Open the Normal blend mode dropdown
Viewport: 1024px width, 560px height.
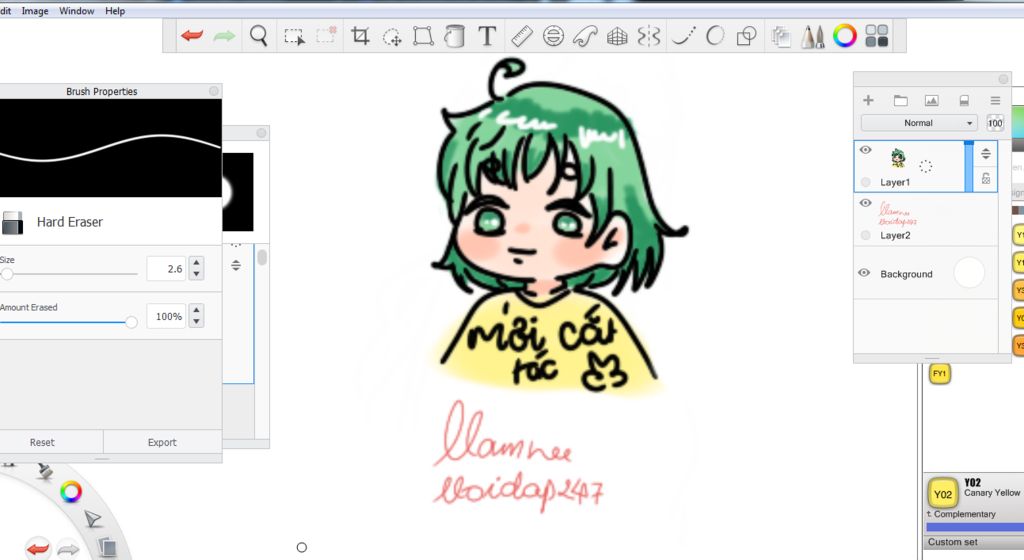click(x=920, y=123)
